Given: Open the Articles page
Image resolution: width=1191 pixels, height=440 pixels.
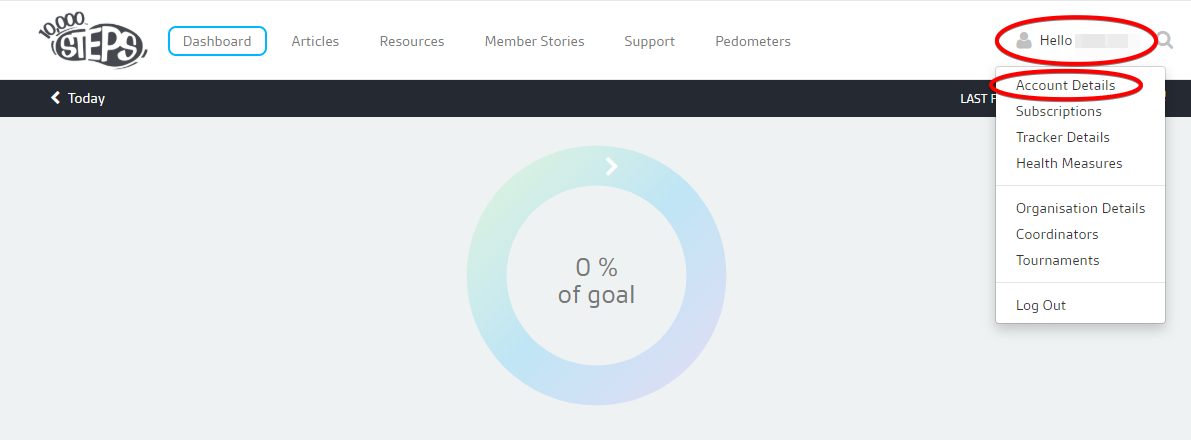Looking at the screenshot, I should (315, 41).
